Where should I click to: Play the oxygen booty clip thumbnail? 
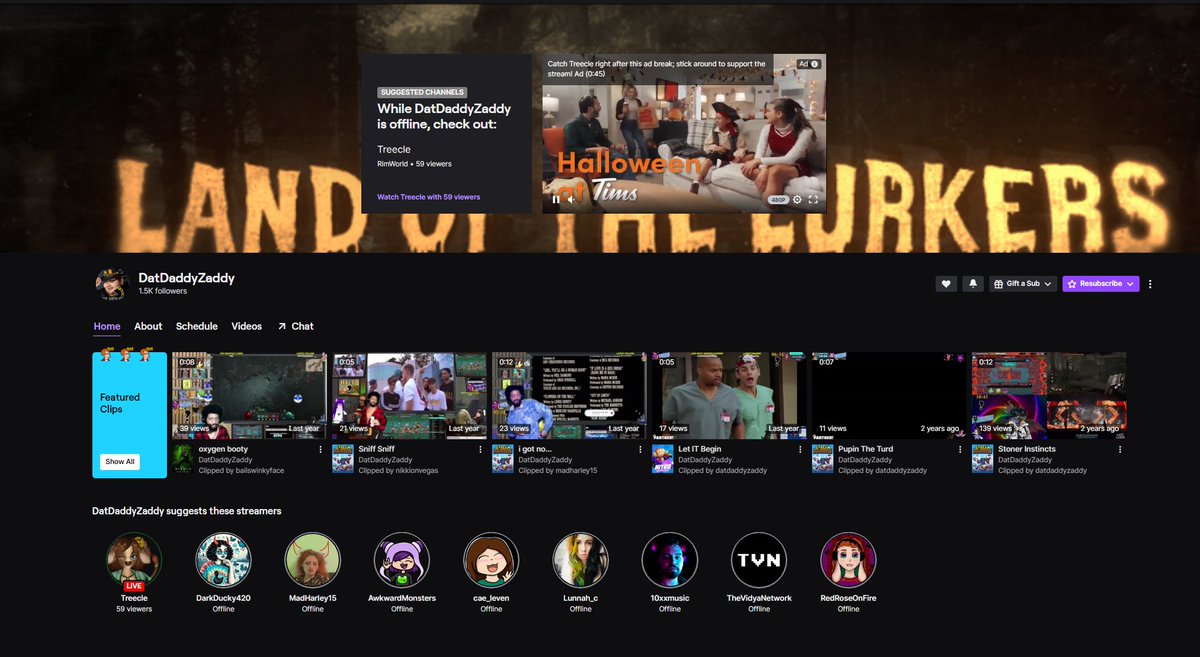click(249, 396)
